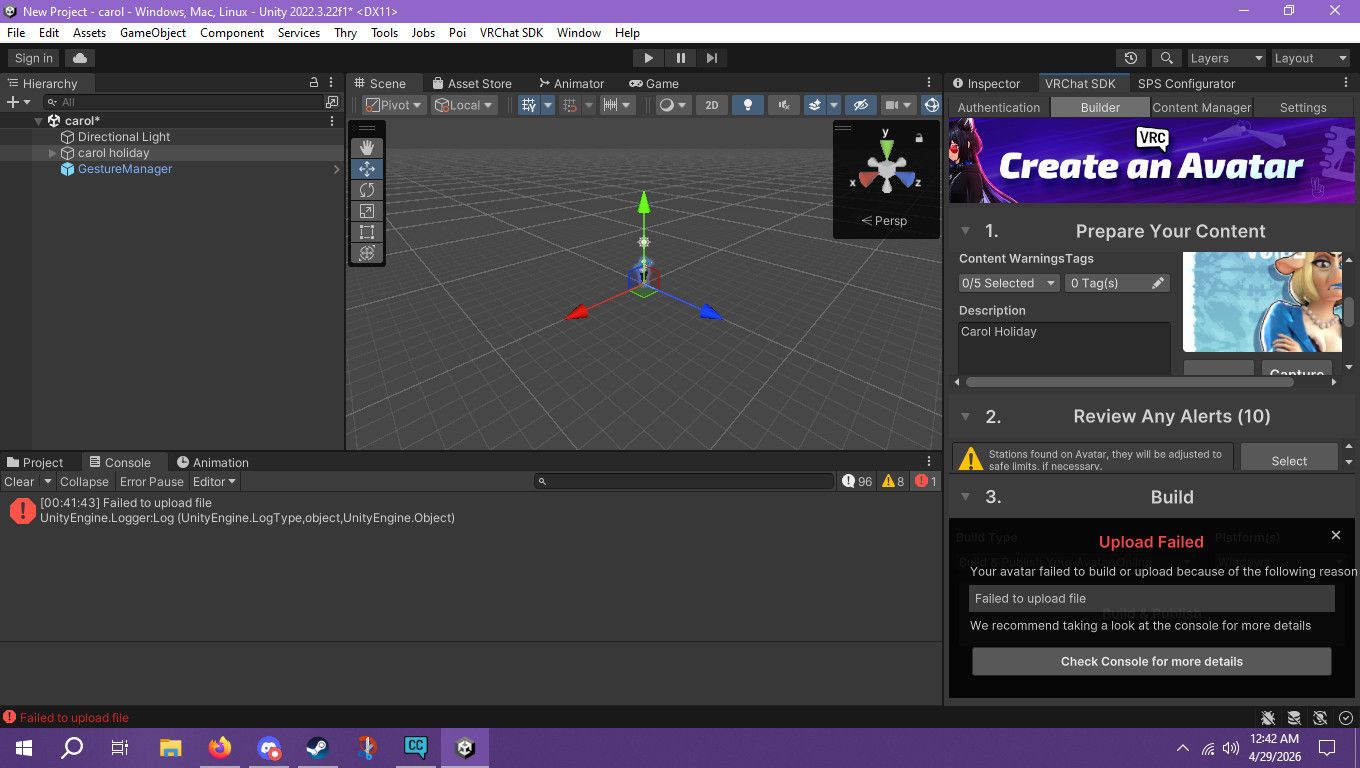The height and width of the screenshot is (768, 1360).
Task: Click the Hierarchy search-by-type icon
Action: (332, 102)
